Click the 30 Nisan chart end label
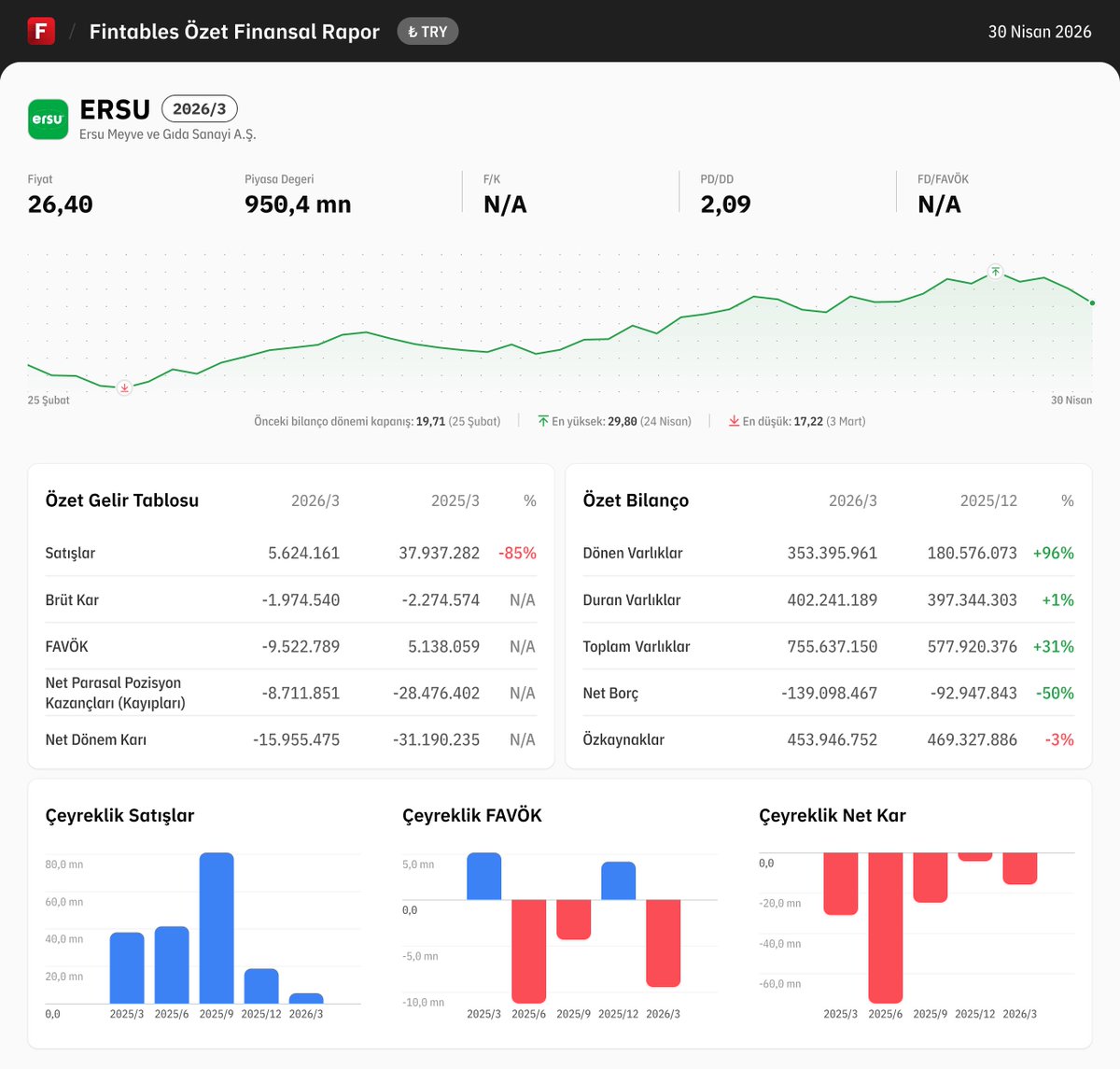 click(x=1071, y=400)
